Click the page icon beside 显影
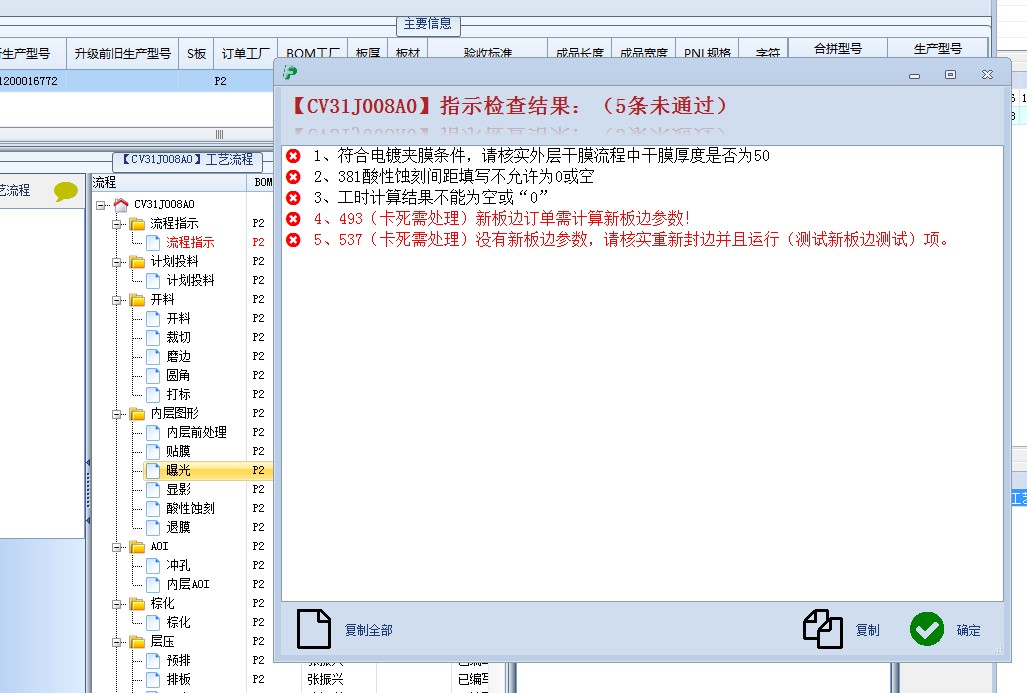Screen dimensions: 1027x693 point(153,489)
